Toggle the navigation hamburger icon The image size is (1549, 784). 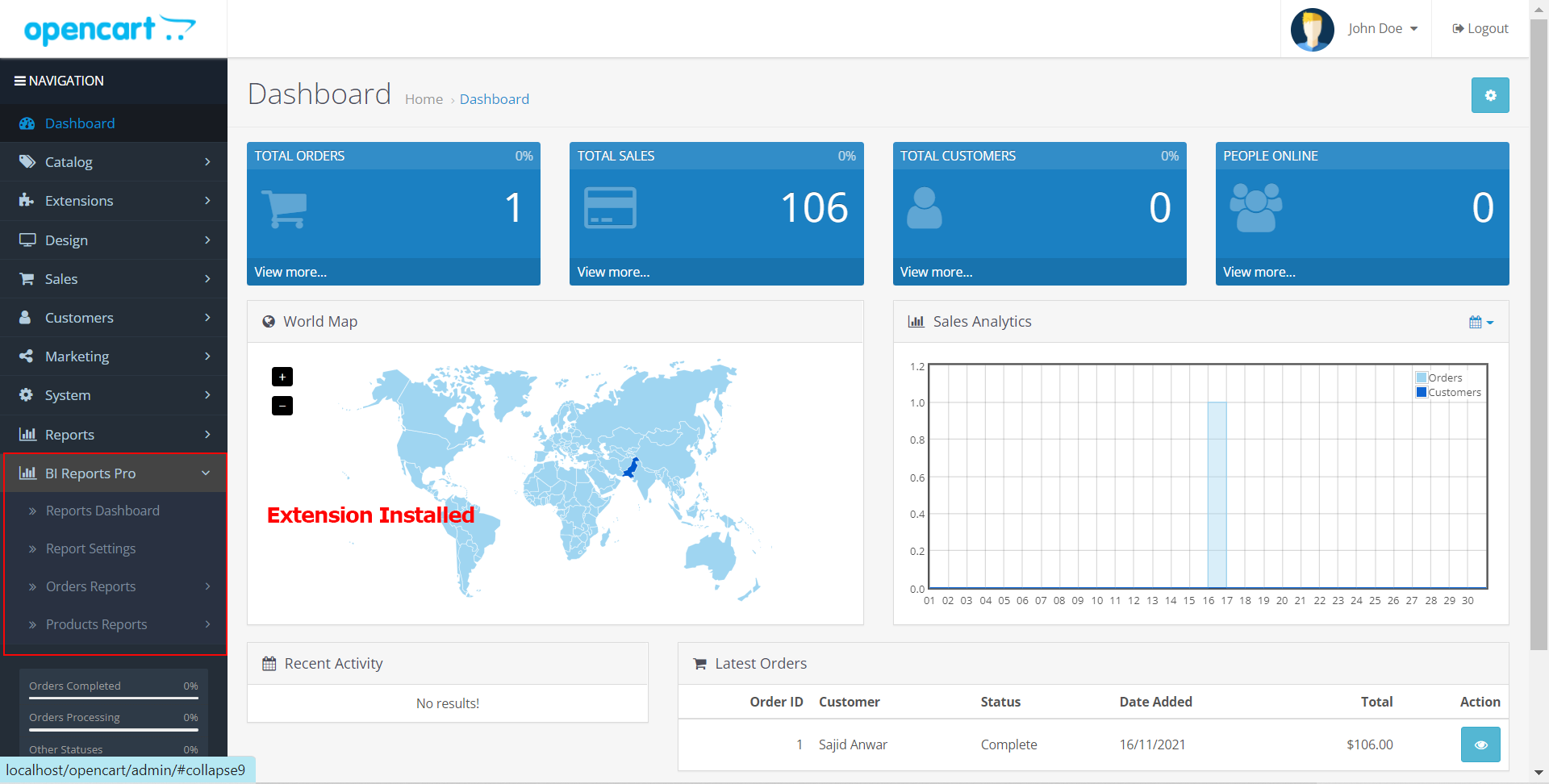pos(20,81)
